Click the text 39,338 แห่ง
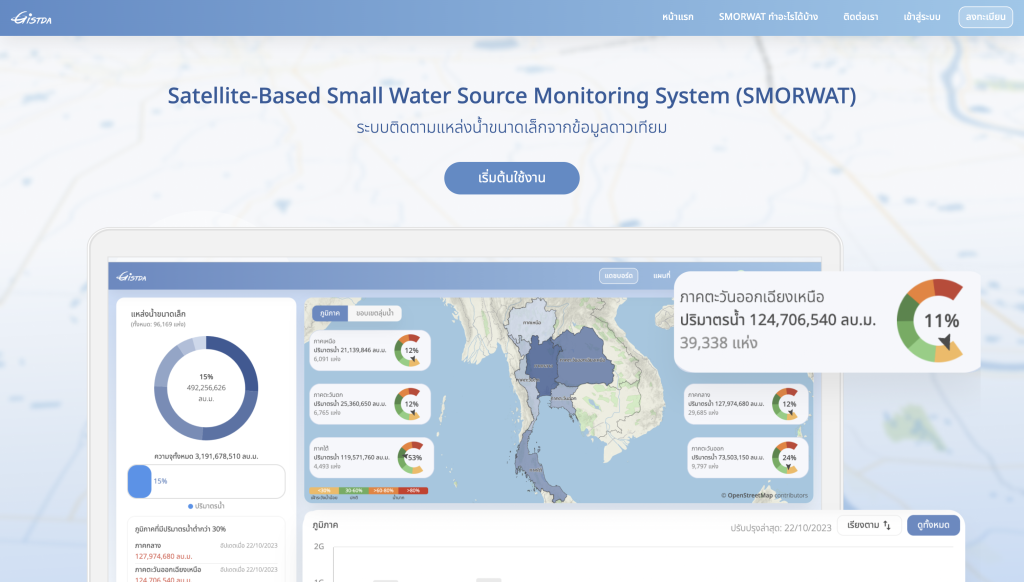This screenshot has height=582, width=1024. coord(718,342)
